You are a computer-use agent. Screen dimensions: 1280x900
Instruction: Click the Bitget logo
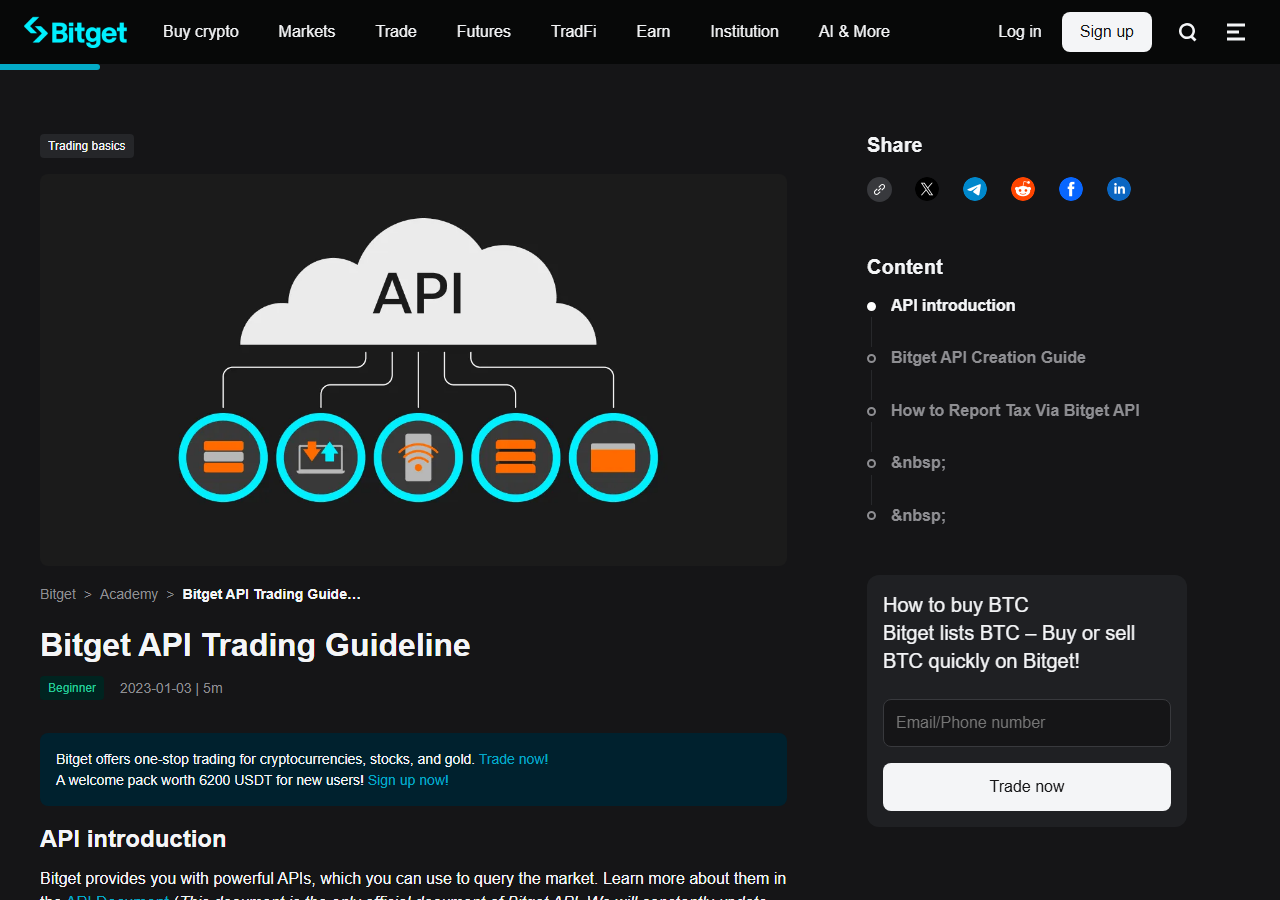coord(76,32)
